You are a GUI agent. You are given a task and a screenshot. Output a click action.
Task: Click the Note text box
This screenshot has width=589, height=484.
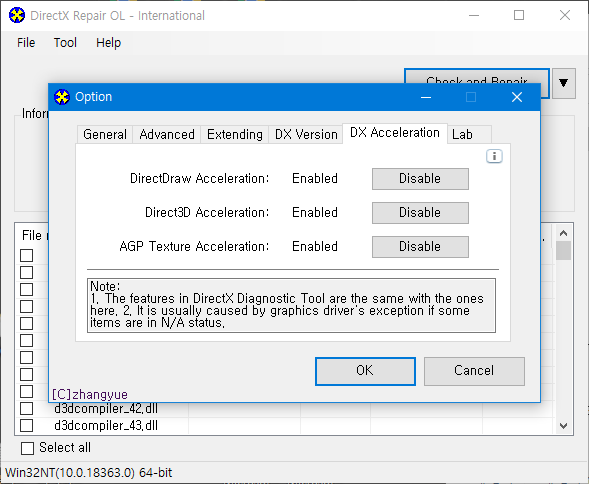[291, 306]
